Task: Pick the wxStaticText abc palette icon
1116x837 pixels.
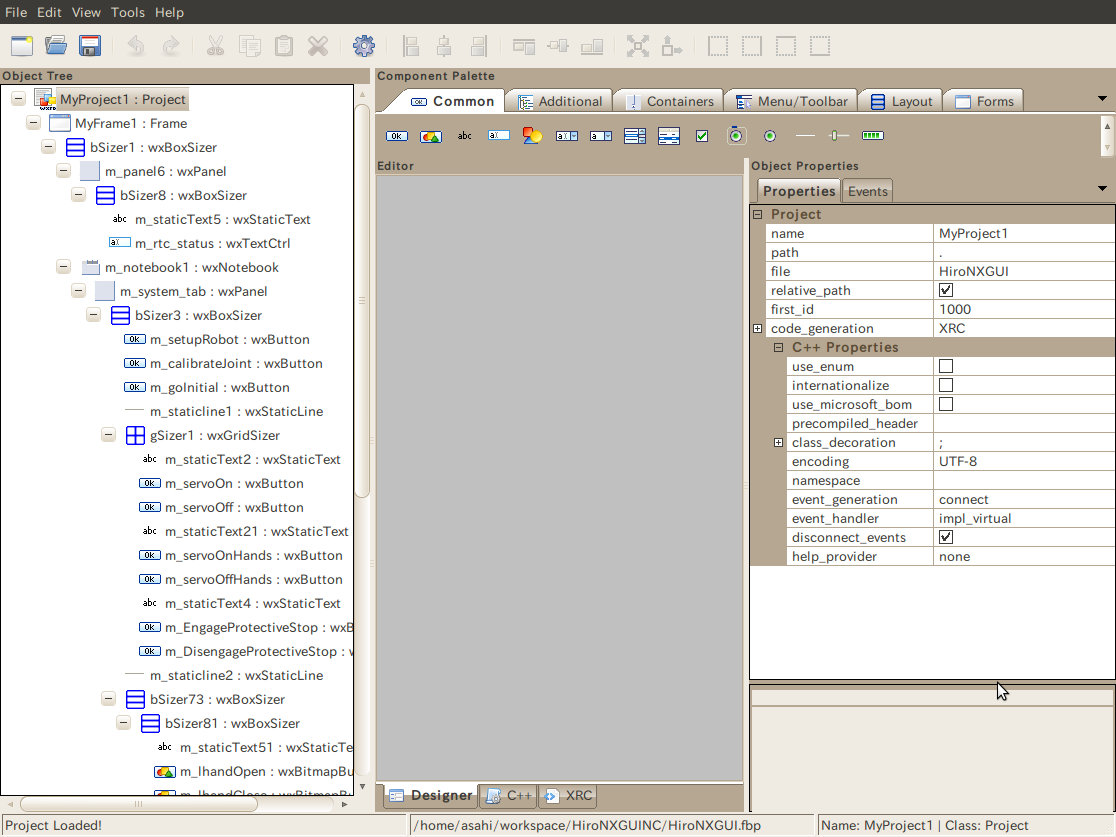Action: click(465, 136)
